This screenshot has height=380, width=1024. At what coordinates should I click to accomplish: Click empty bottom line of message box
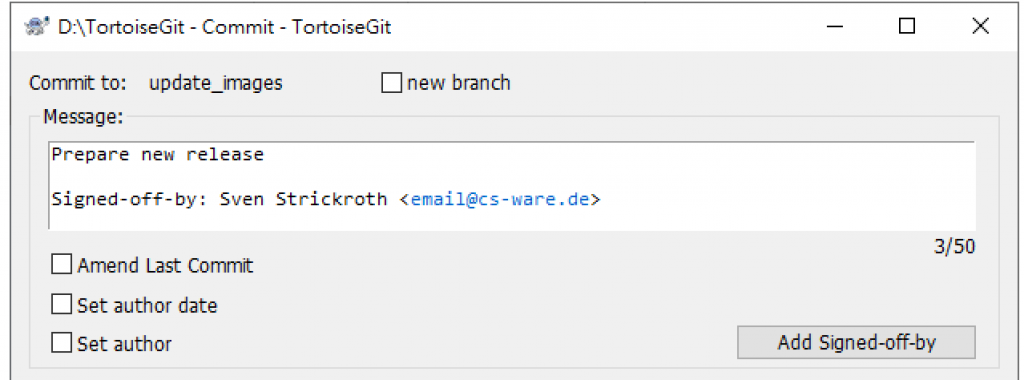pyautogui.click(x=512, y=220)
